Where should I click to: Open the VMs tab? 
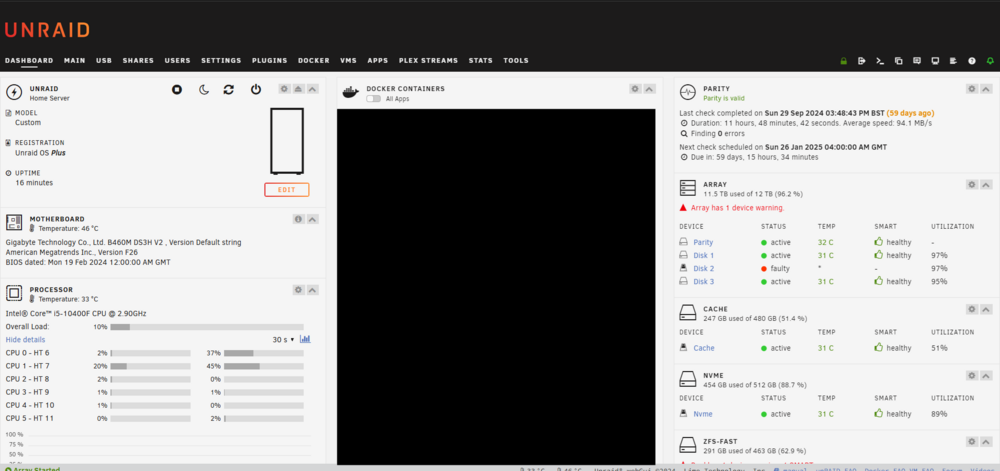[x=348, y=61]
